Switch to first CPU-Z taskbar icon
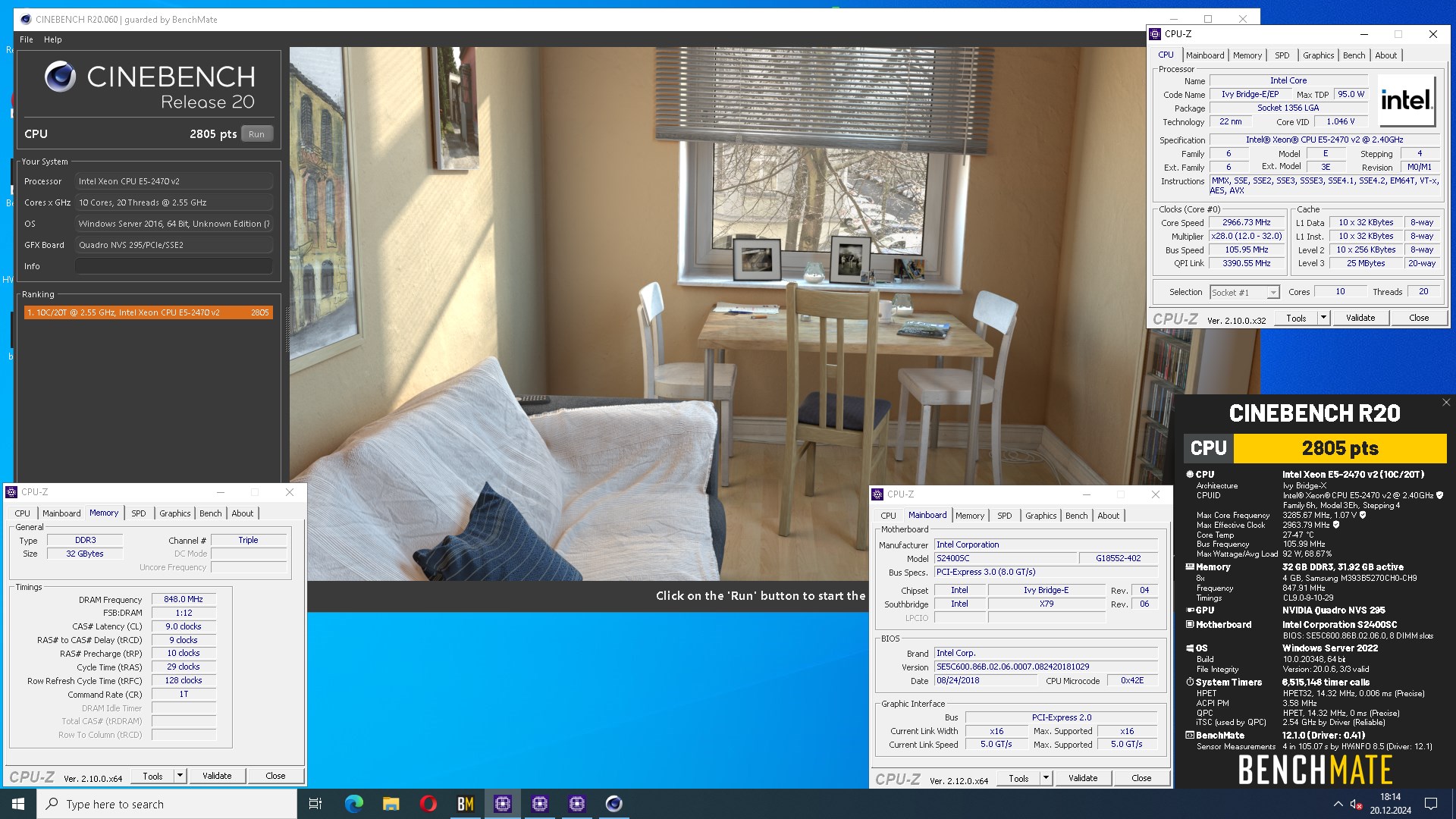This screenshot has height=819, width=1456. (502, 804)
